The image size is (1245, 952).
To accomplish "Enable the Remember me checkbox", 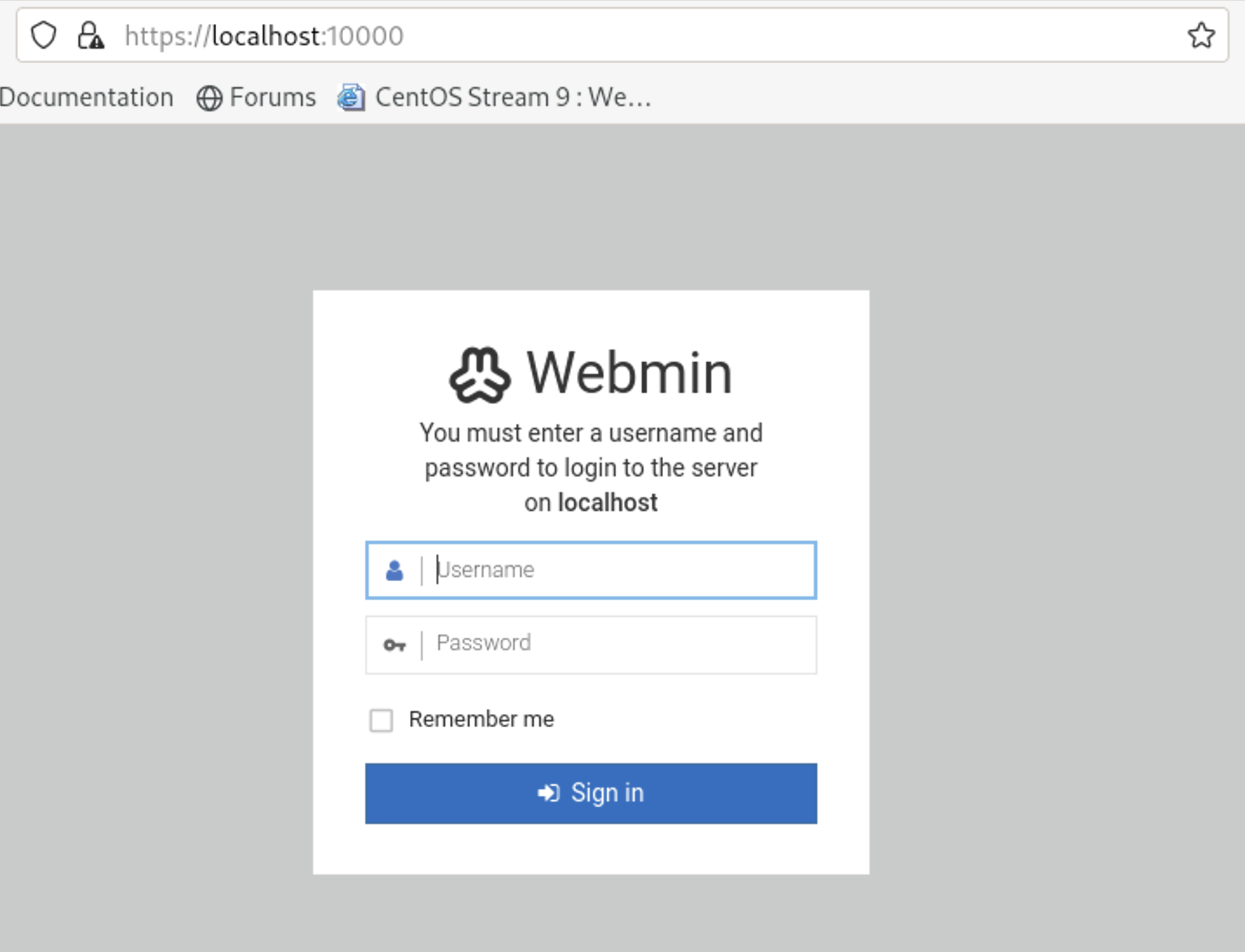I will (381, 721).
